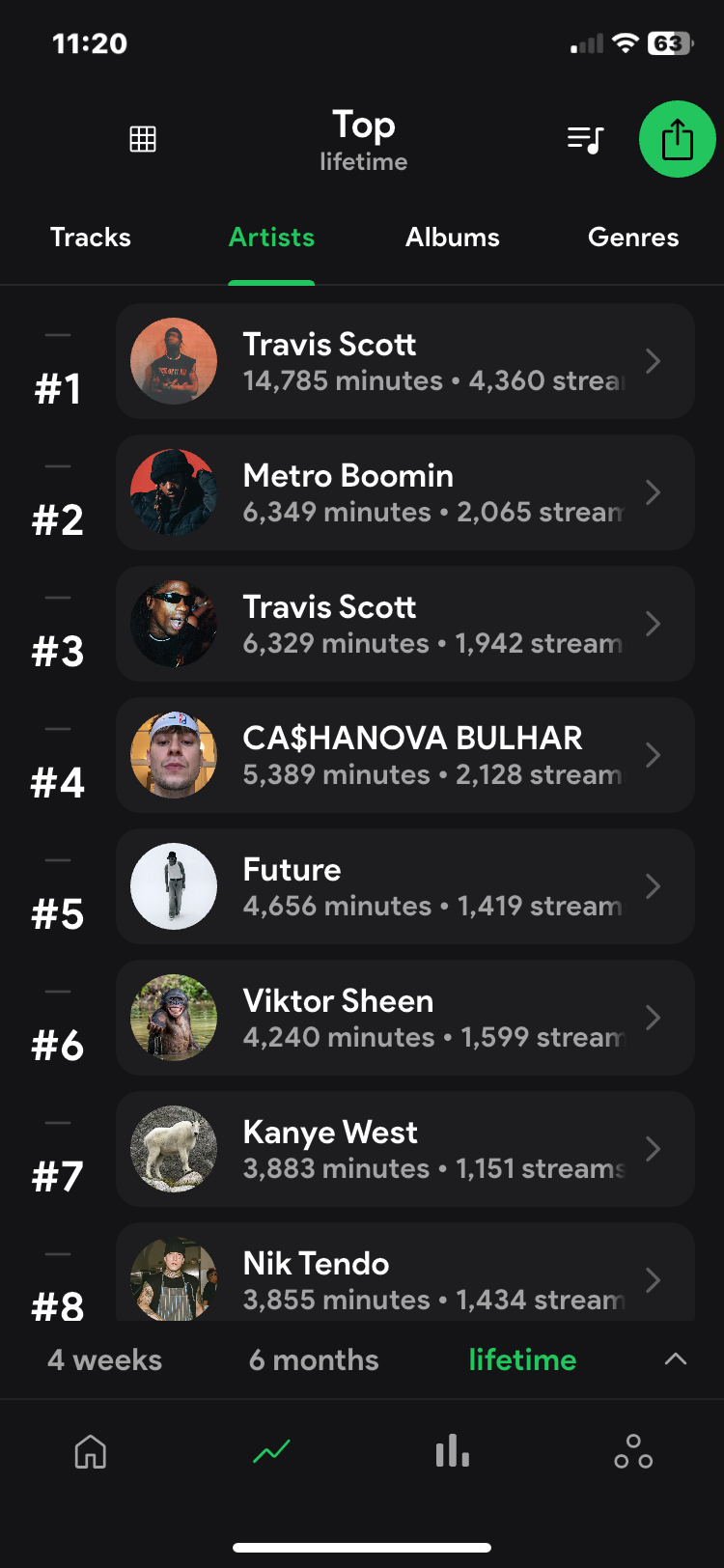Select the 4 weeks time range
The image size is (724, 1568).
pos(104,1359)
